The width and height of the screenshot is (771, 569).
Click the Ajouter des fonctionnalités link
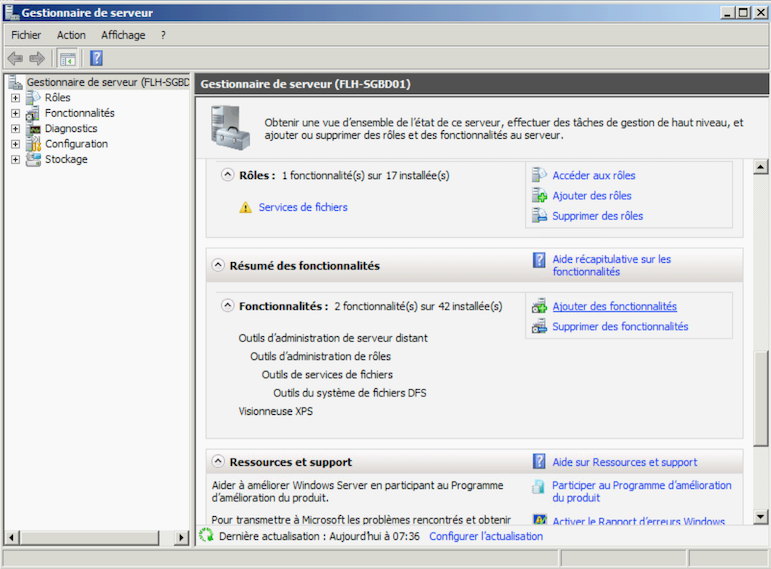615,306
